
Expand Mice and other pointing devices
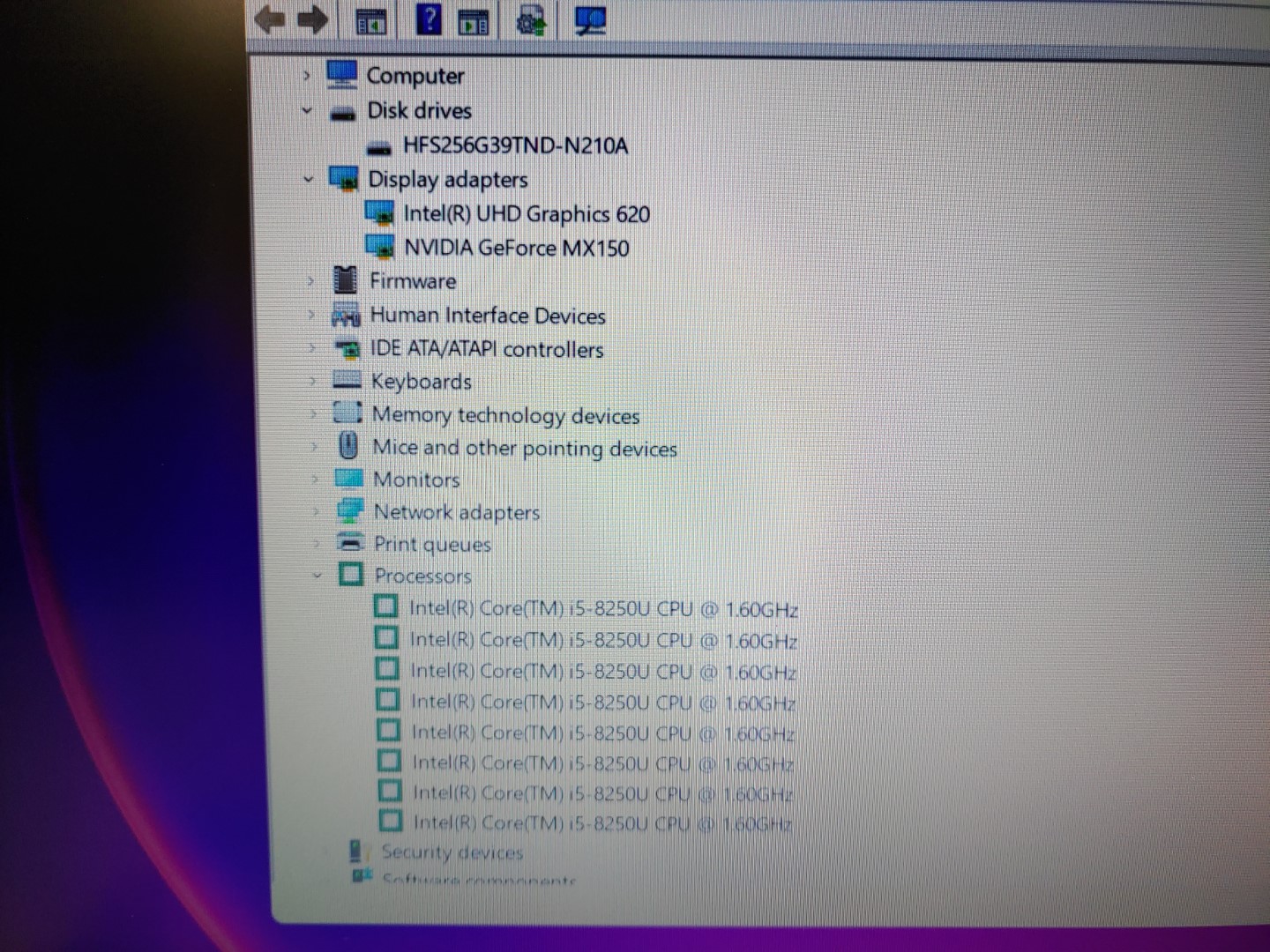click(x=314, y=447)
